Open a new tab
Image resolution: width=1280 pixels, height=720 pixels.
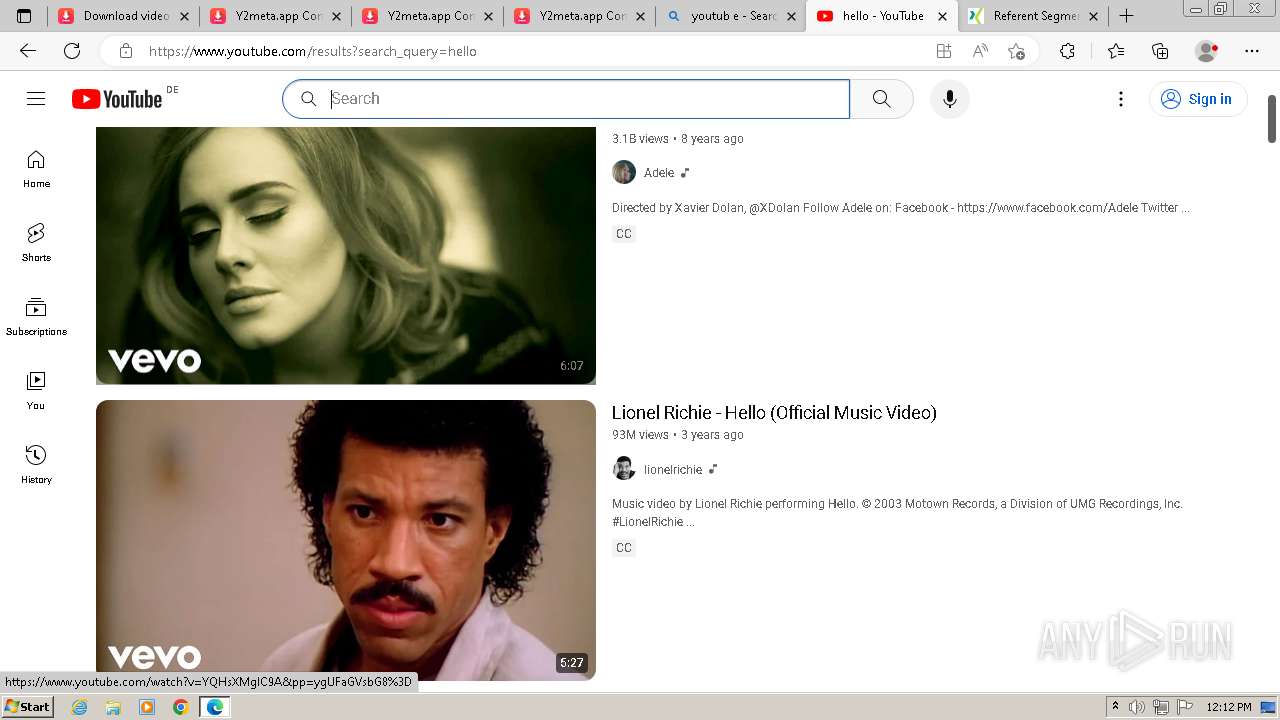[1126, 16]
